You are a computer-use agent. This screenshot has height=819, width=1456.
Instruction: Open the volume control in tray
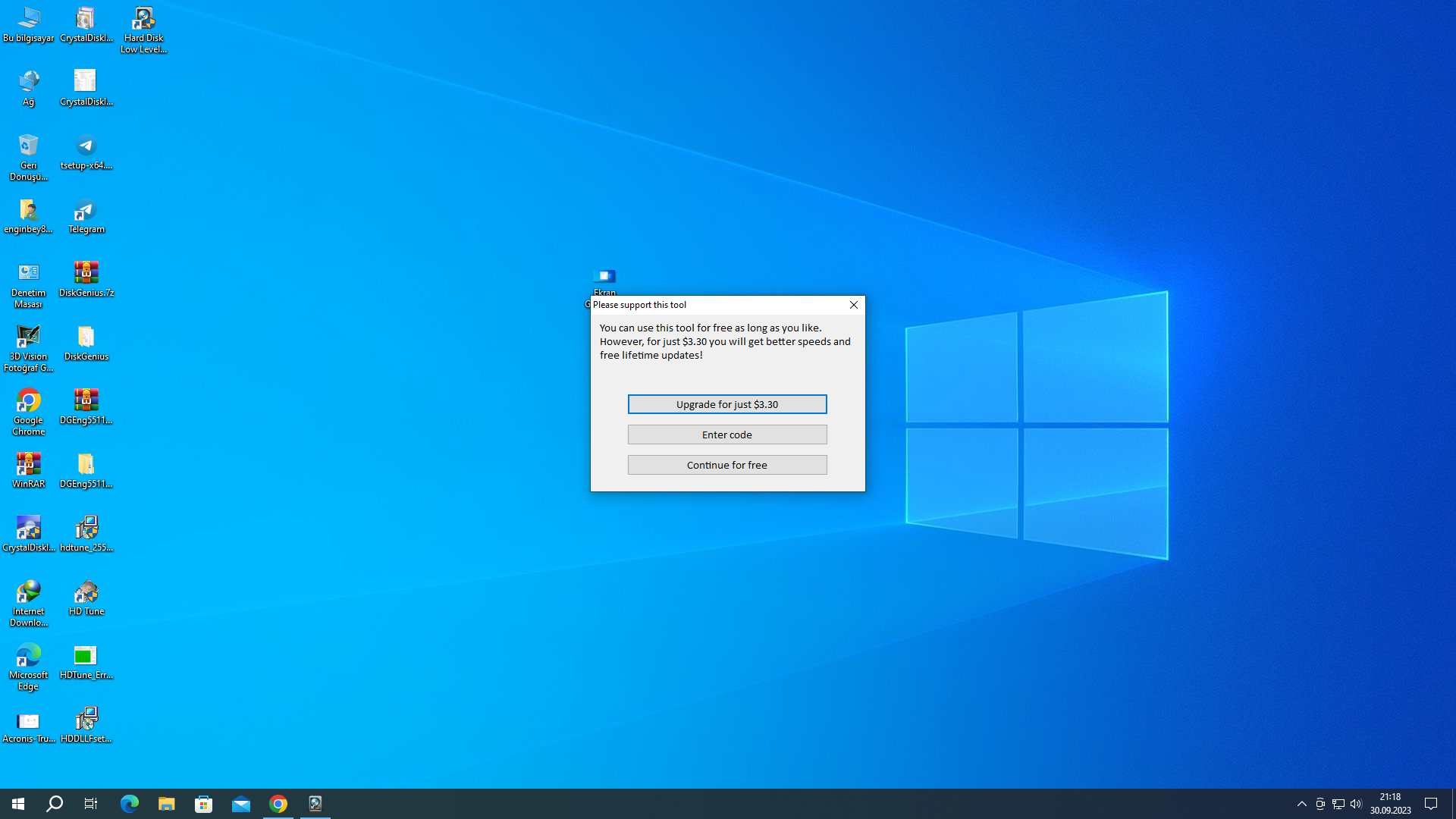coord(1356,804)
